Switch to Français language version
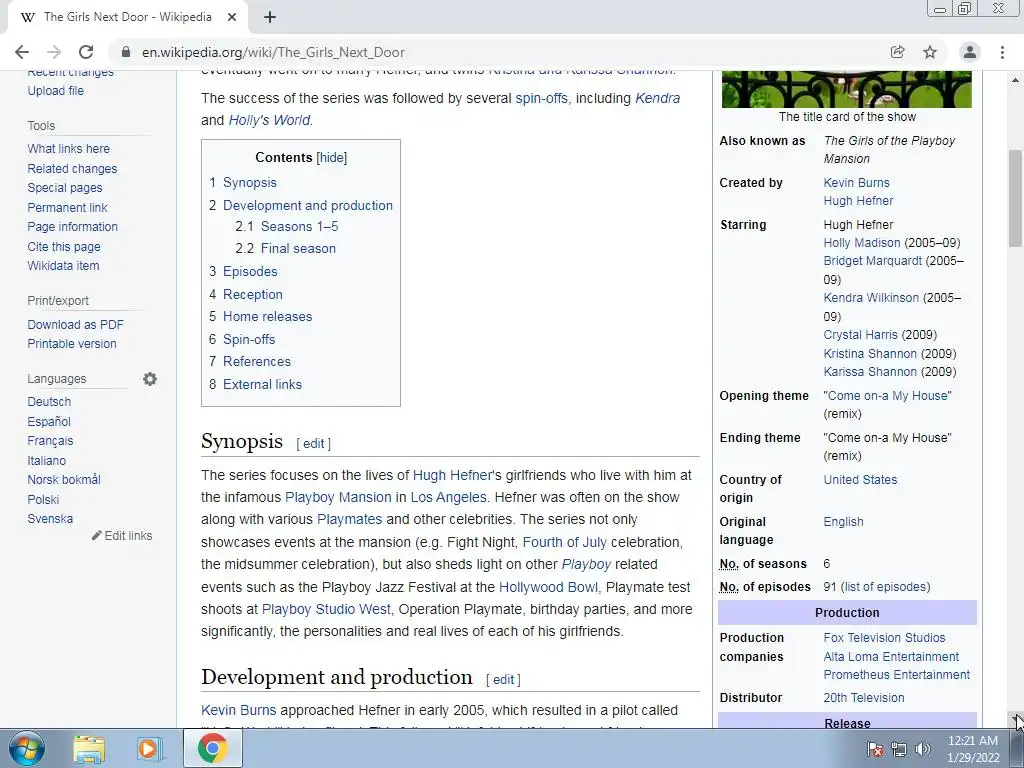 [50, 441]
